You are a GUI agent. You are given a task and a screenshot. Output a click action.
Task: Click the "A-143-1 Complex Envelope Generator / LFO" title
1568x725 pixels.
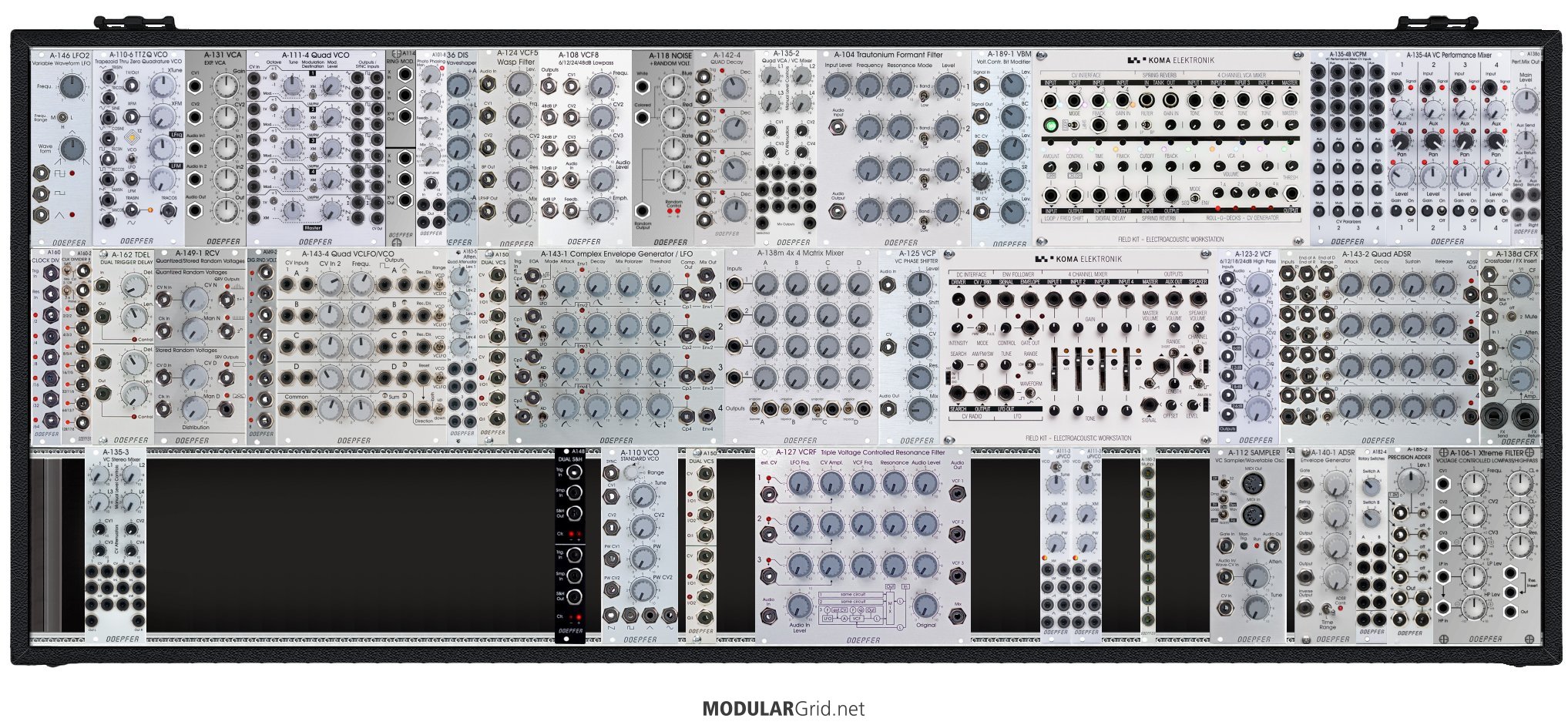[616, 253]
